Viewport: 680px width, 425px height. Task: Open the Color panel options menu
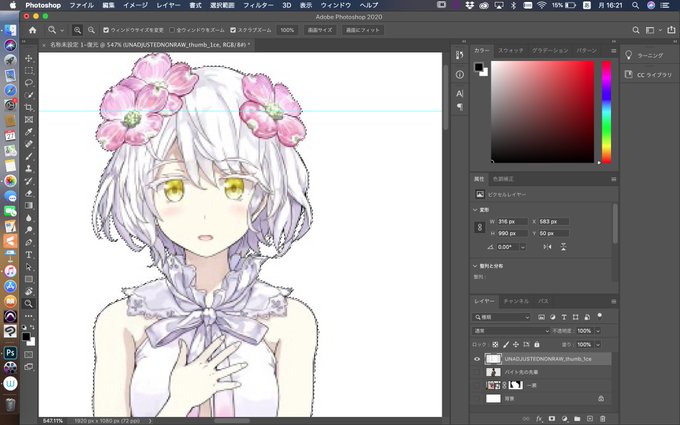click(613, 51)
